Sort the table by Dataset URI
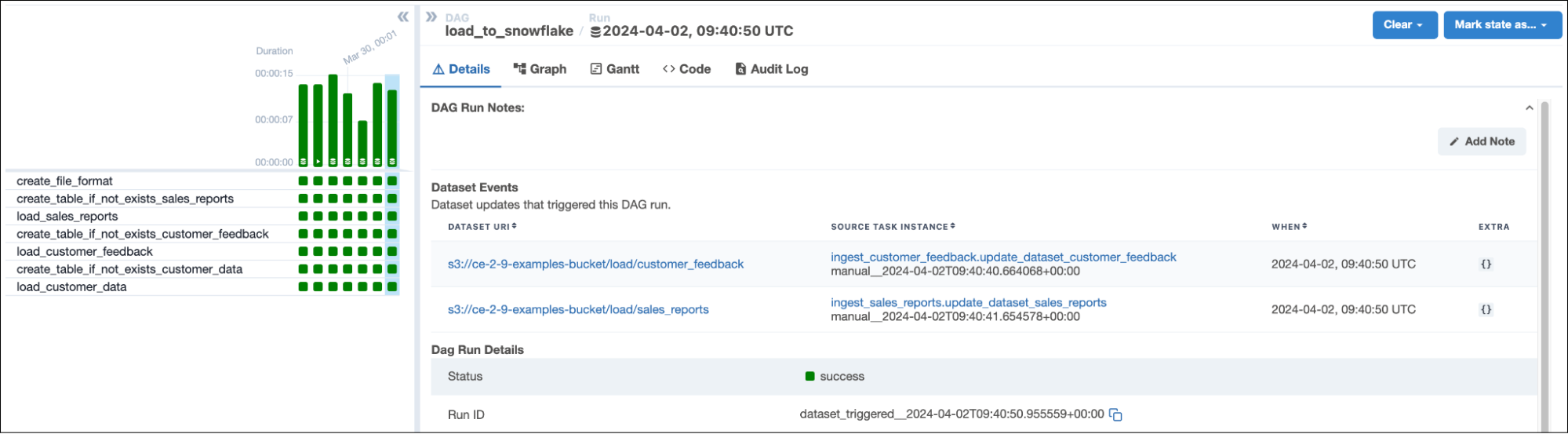This screenshot has width=1568, height=434. coord(482,227)
